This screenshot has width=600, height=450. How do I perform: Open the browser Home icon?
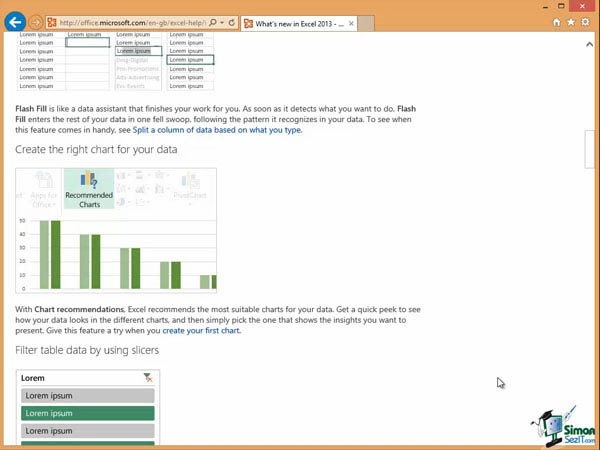tap(557, 22)
